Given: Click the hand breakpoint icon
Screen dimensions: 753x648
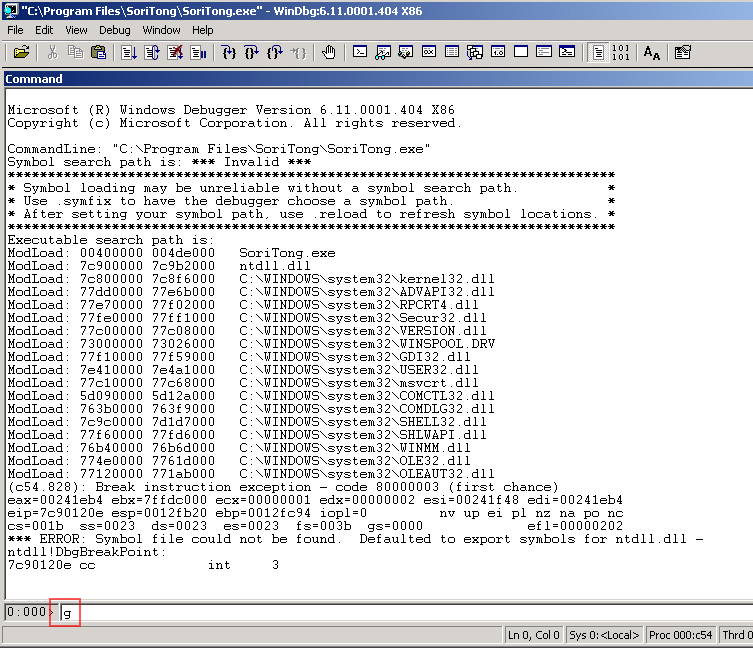Looking at the screenshot, I should [x=330, y=52].
